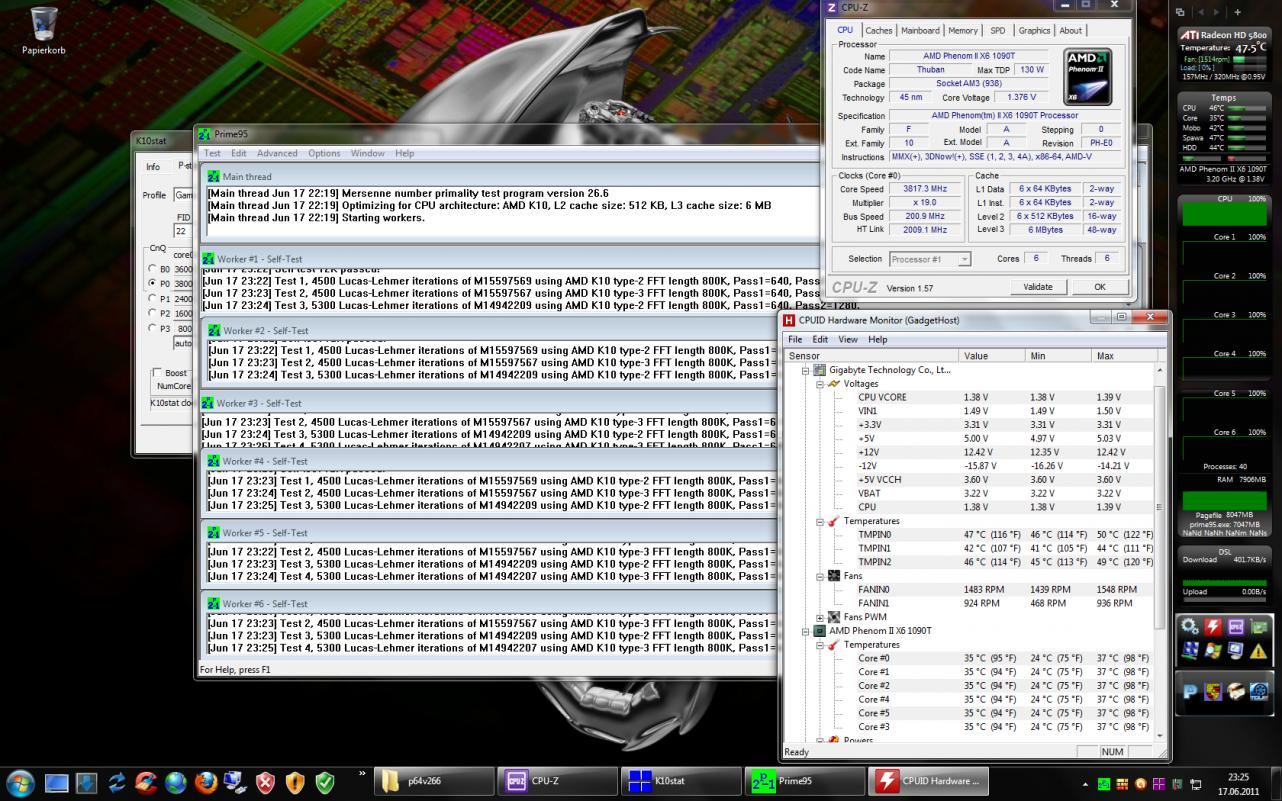1282x801 pixels.
Task: Expand the Fans PWM tree node
Action: tap(820, 617)
